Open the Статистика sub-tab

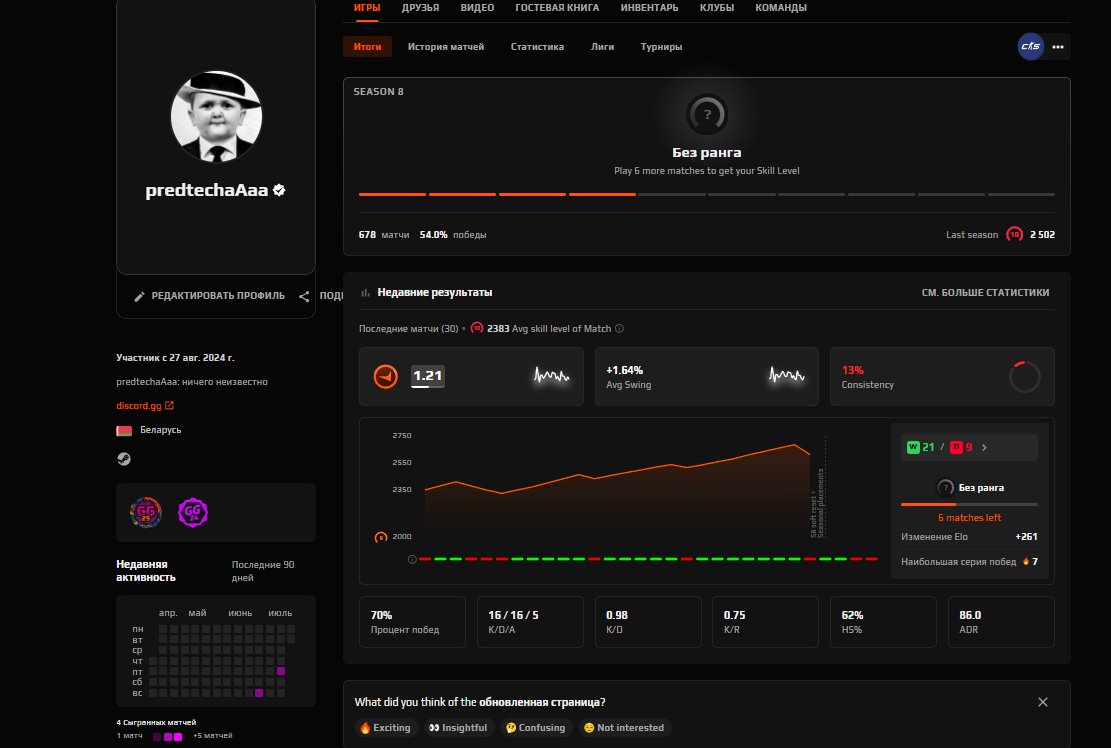pos(537,47)
